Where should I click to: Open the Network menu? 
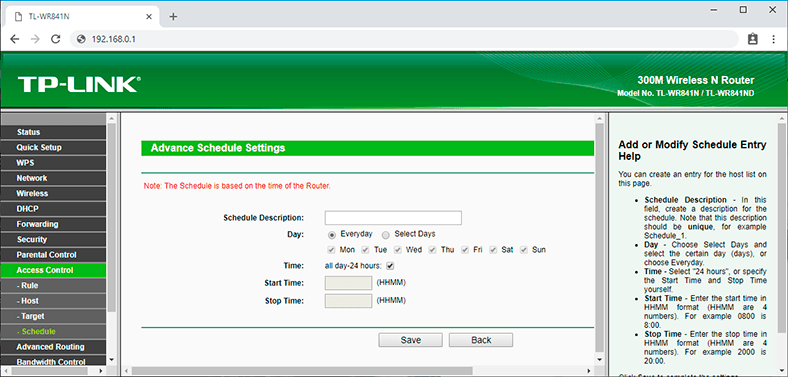click(53, 178)
